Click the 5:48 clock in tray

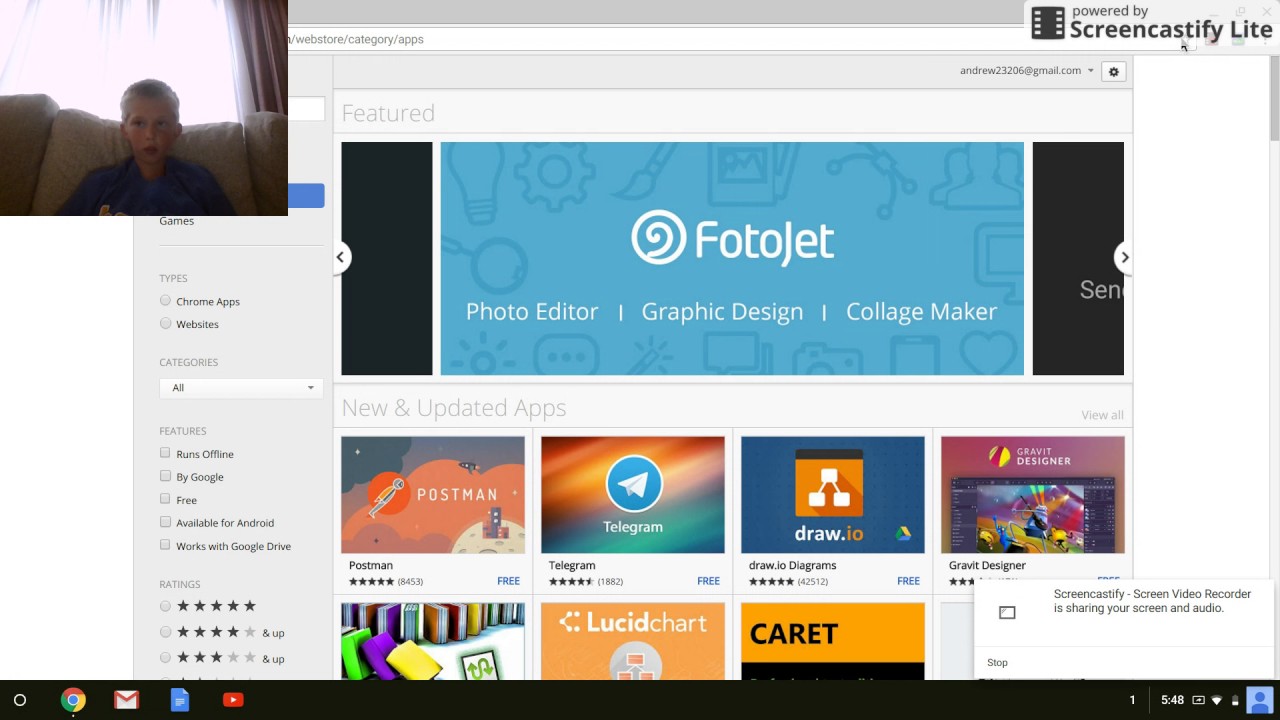click(1172, 700)
